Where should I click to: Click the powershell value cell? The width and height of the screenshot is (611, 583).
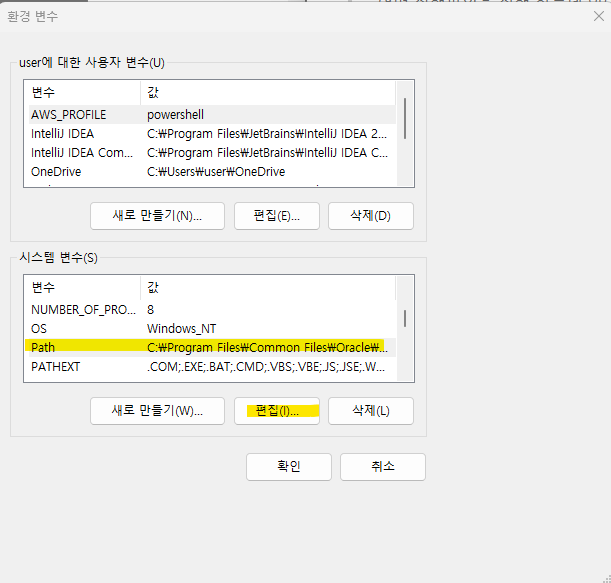[175, 115]
